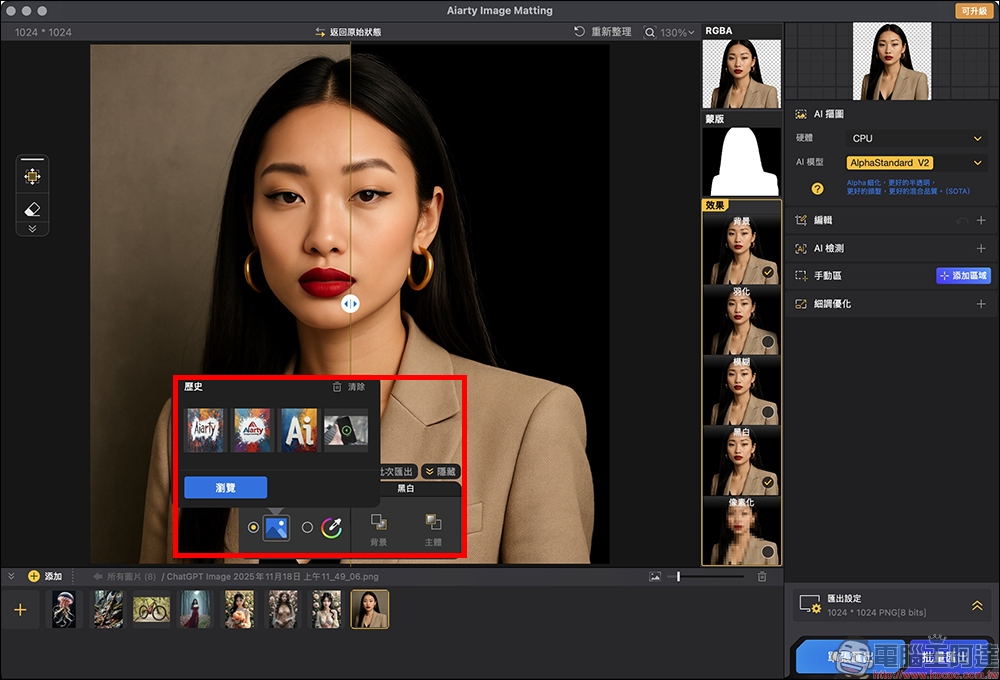
Task: Switch to the RGBA preview panel
Action: pos(740,75)
